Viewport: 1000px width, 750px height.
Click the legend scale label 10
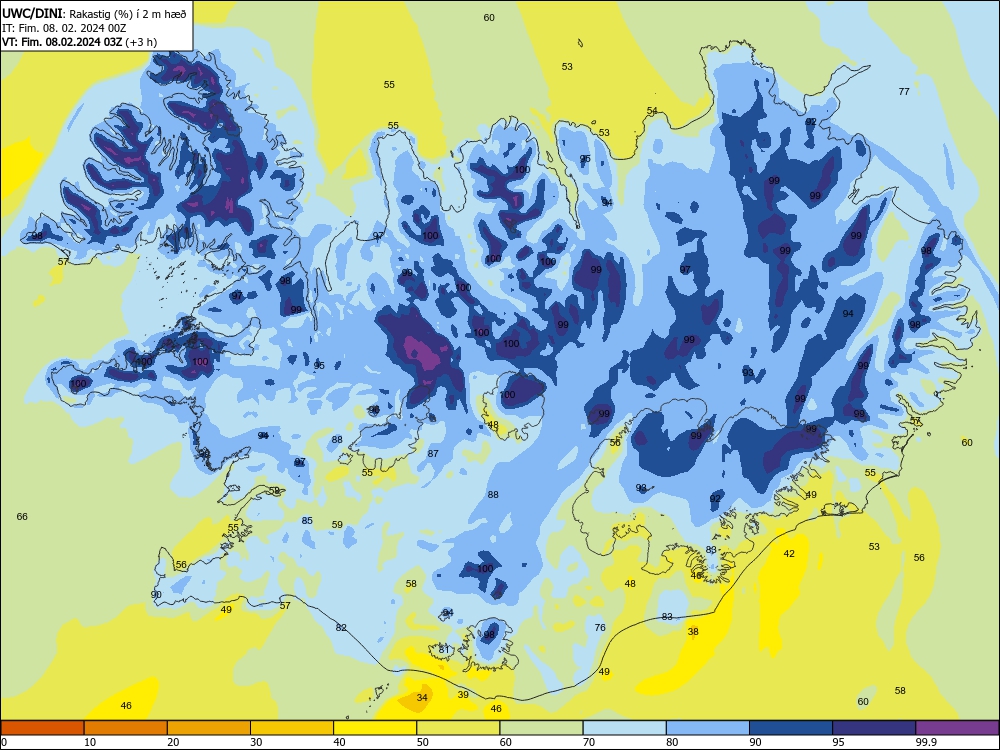(x=90, y=742)
